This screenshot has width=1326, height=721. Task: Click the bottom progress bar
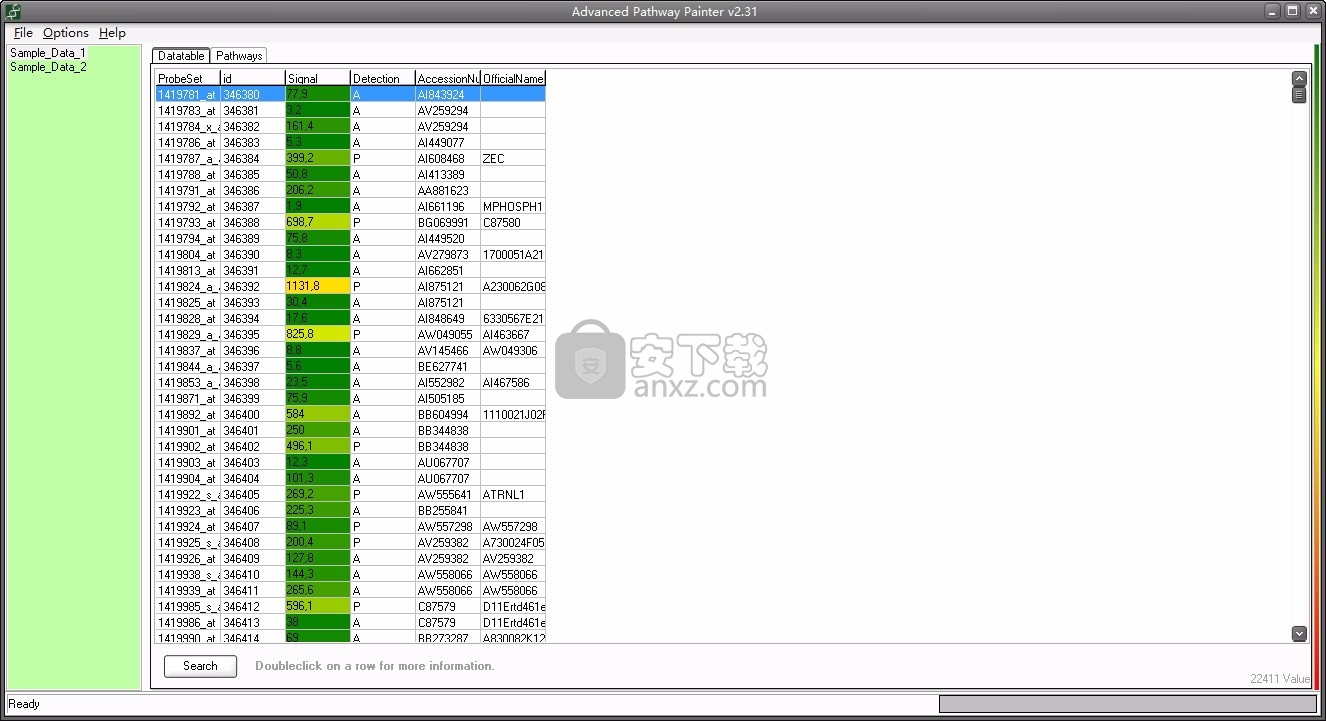click(1128, 704)
